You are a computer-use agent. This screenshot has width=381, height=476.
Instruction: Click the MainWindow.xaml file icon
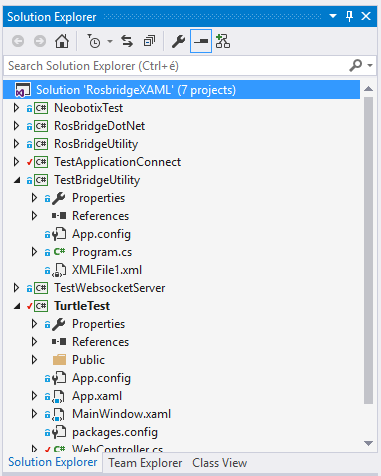(x=59, y=414)
